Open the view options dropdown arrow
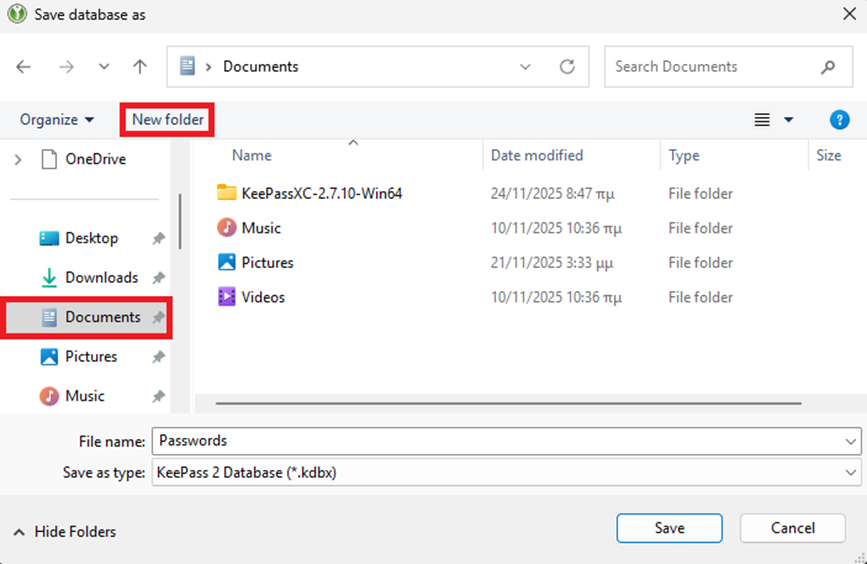This screenshot has width=867, height=564. pyautogui.click(x=788, y=120)
